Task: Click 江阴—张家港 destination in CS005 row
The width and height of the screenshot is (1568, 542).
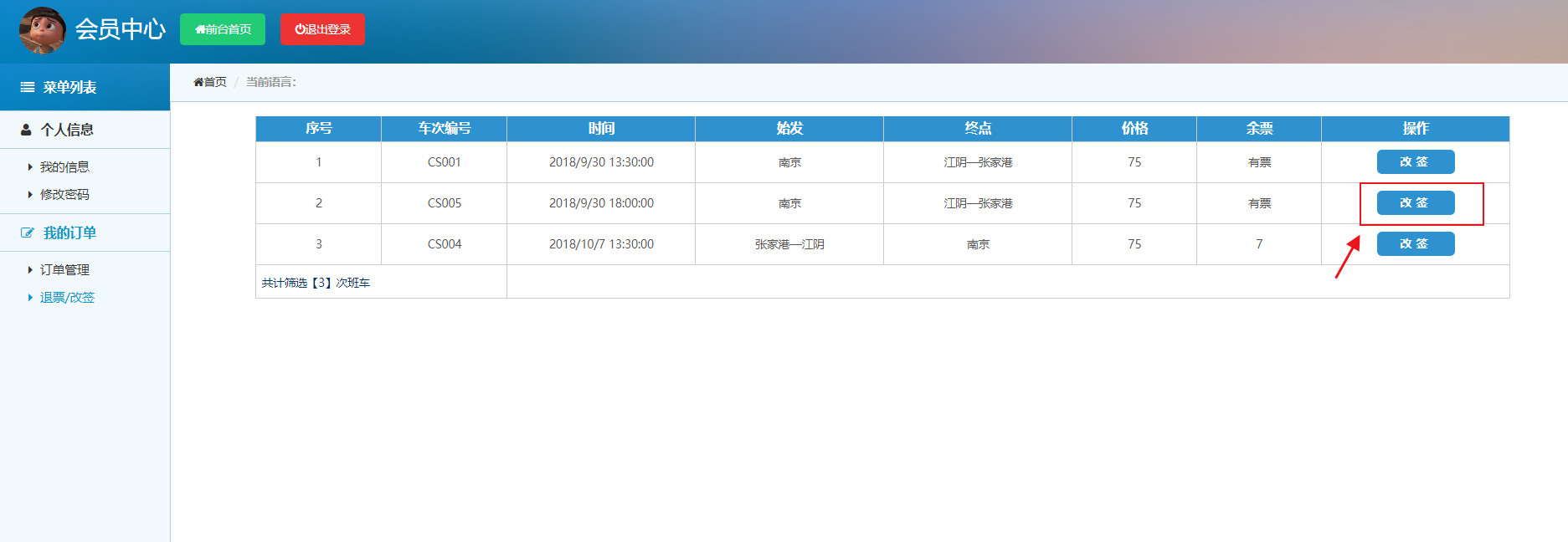Action: coord(978,203)
